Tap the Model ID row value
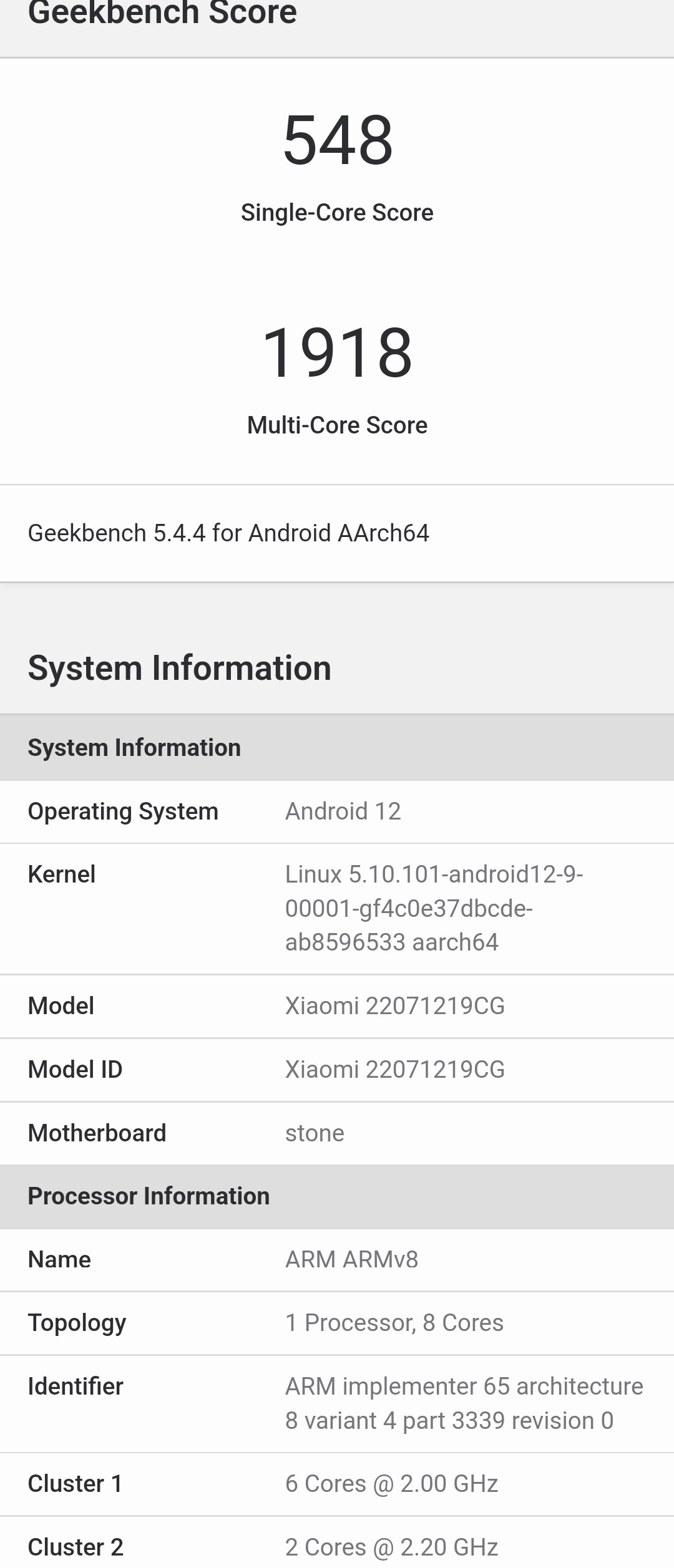674x1568 pixels. point(394,1070)
